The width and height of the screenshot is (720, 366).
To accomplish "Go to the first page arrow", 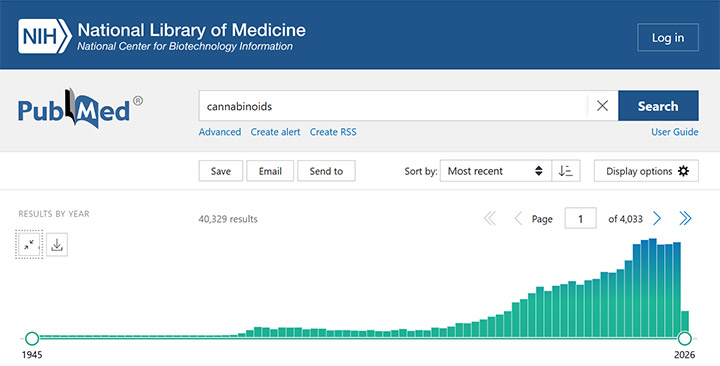I will (x=490, y=219).
